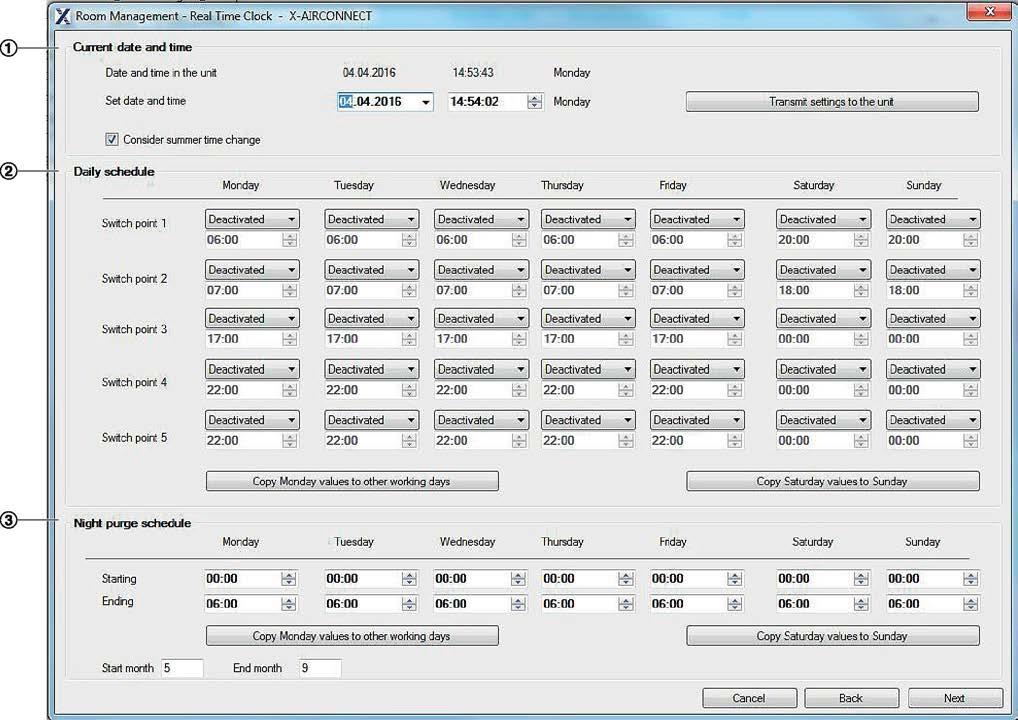The width and height of the screenshot is (1018, 720).
Task: Copy Saturday values to Sunday in Night purge
Action: [832, 636]
